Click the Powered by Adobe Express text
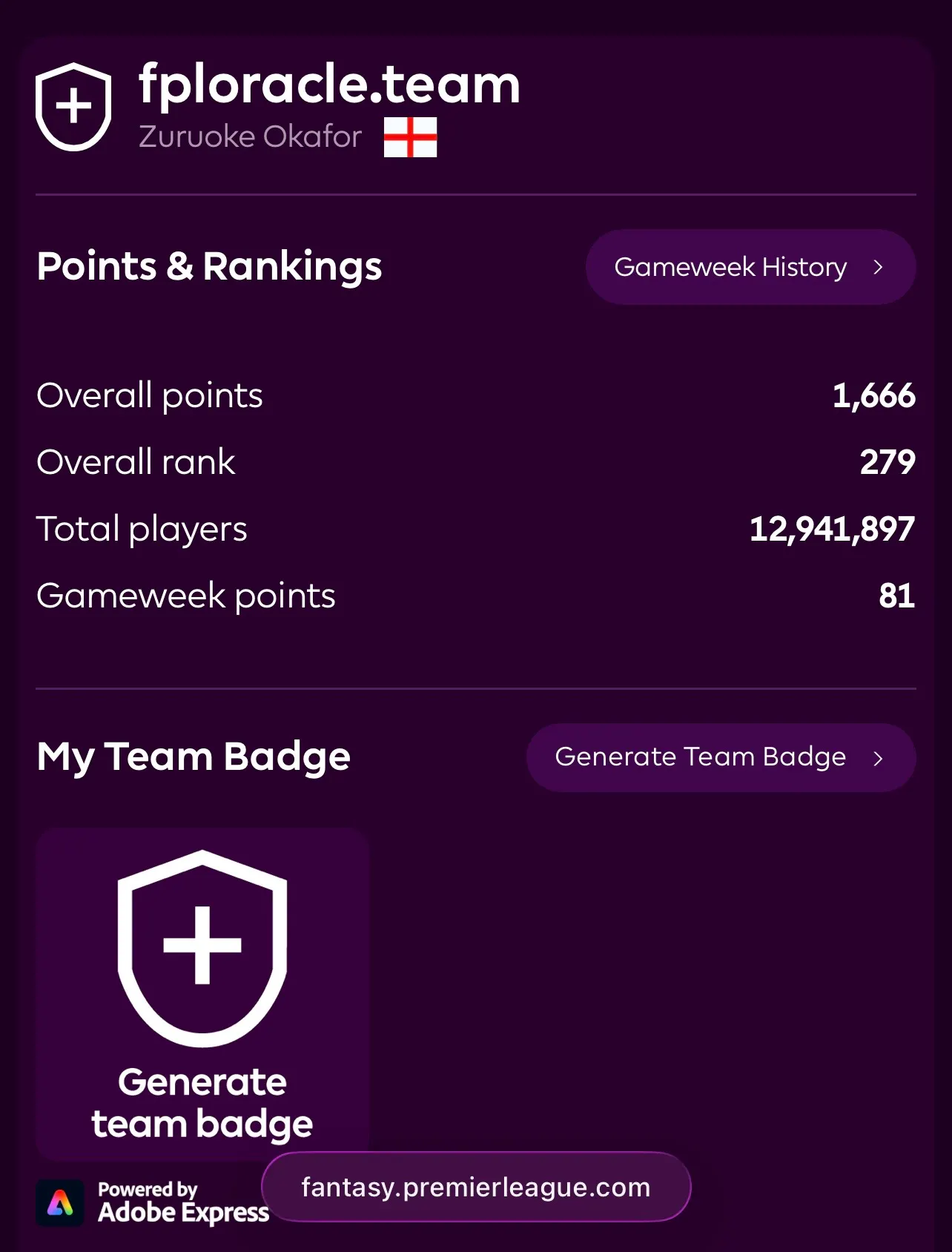The height and width of the screenshot is (1252, 952). pos(183,1202)
